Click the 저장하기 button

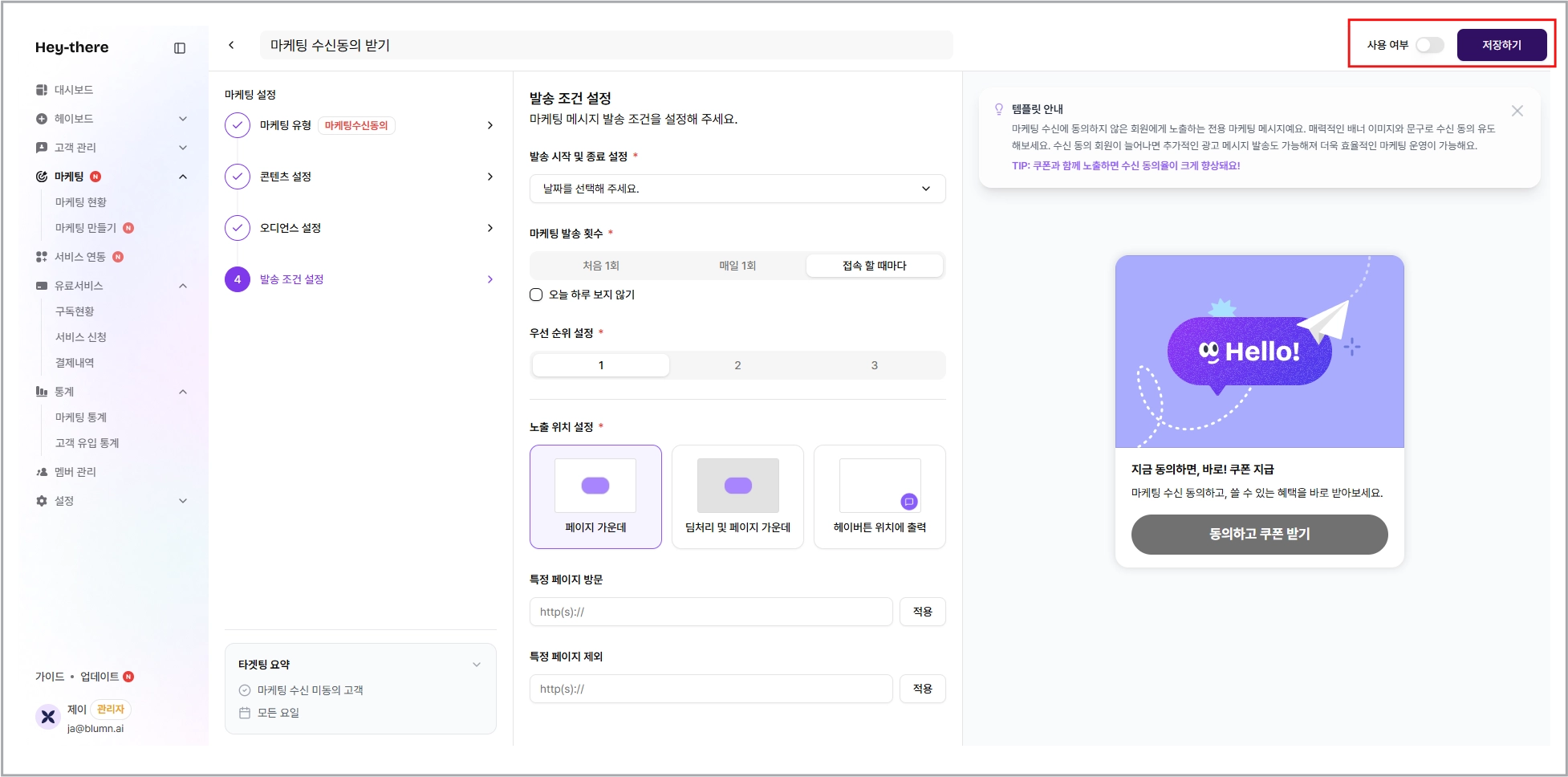[1501, 45]
